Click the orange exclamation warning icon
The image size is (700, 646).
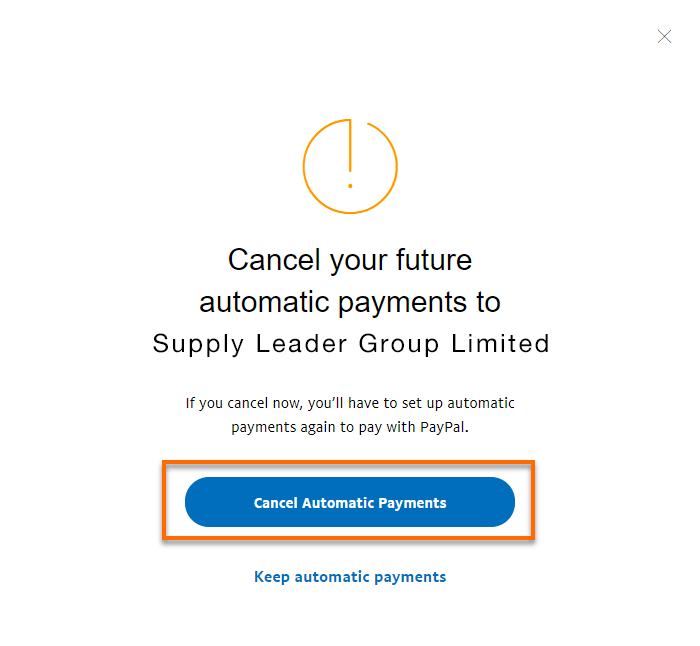[x=350, y=166]
